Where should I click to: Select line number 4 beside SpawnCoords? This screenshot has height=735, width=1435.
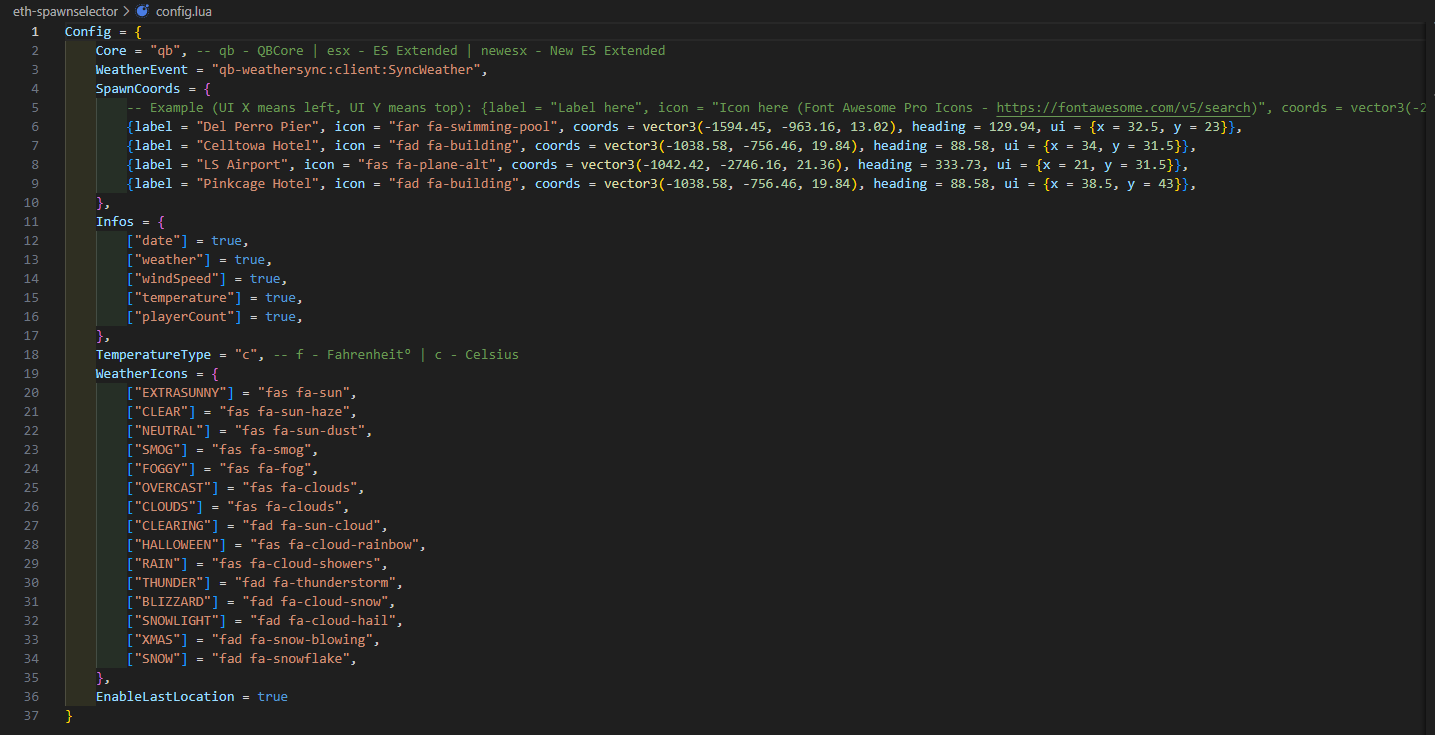click(x=34, y=89)
